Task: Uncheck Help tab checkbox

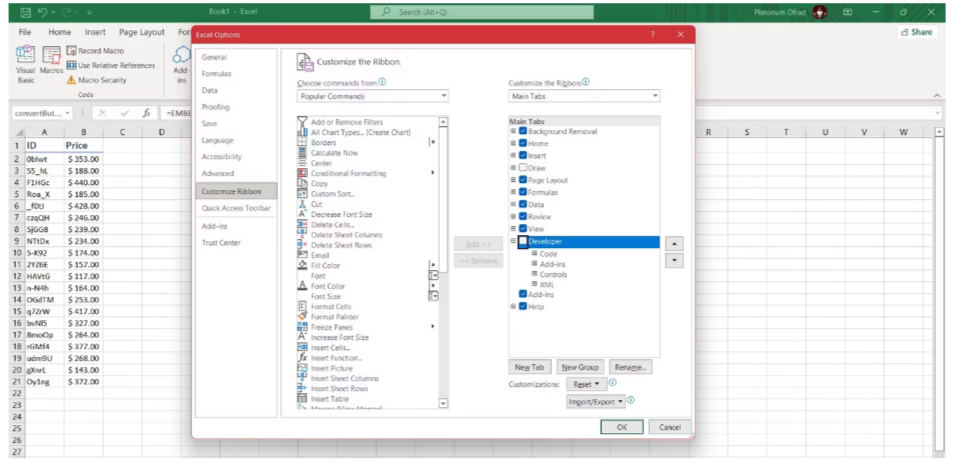Action: 523,307
